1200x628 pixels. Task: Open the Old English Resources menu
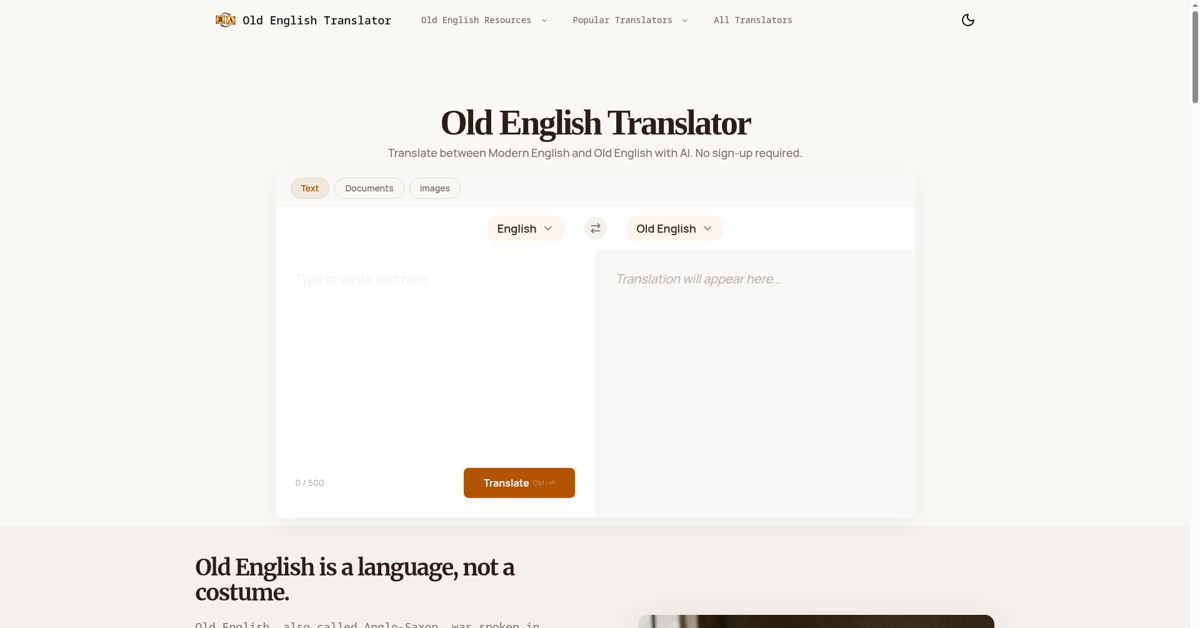484,20
